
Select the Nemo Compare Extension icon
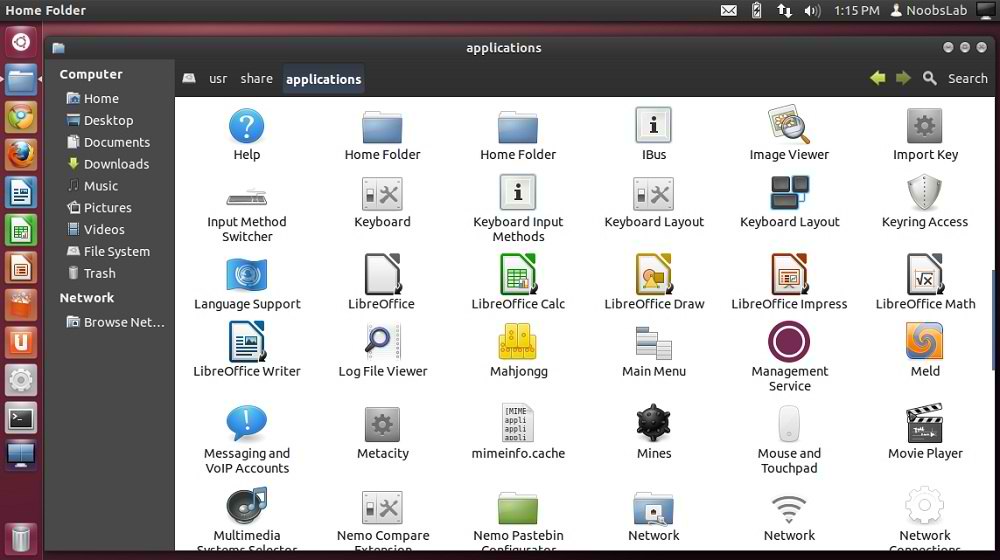point(382,508)
